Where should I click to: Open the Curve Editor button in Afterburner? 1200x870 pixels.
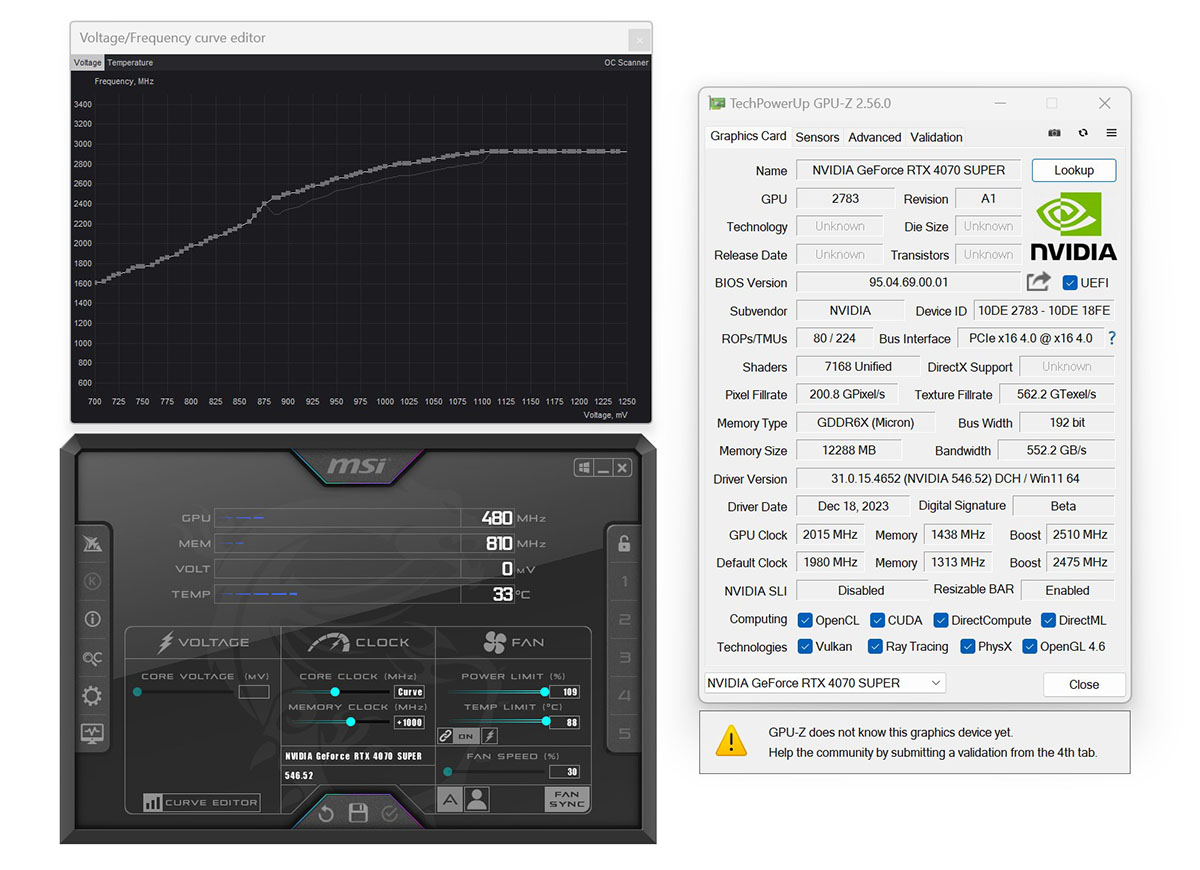tap(201, 802)
